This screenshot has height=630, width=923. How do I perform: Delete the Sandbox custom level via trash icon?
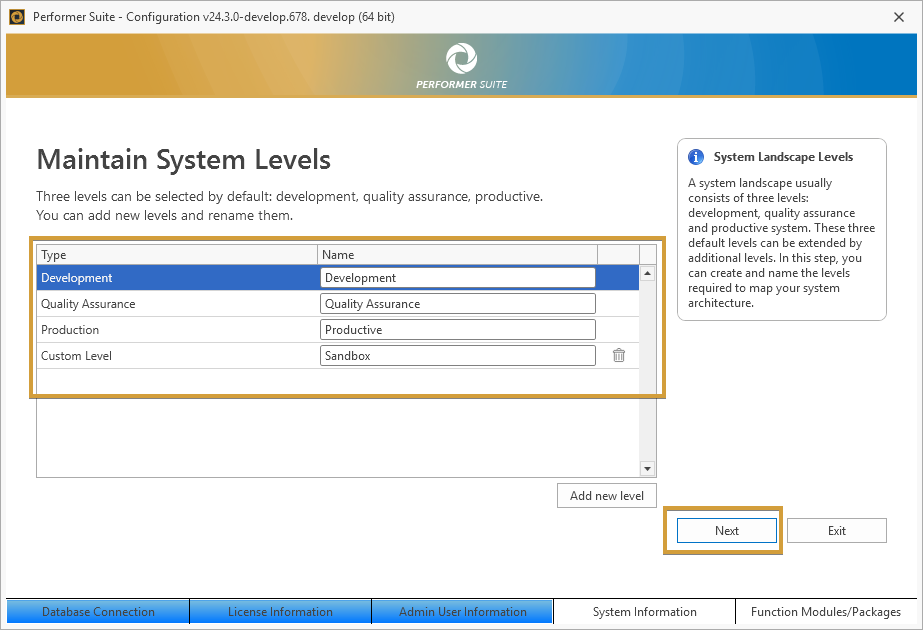[619, 355]
